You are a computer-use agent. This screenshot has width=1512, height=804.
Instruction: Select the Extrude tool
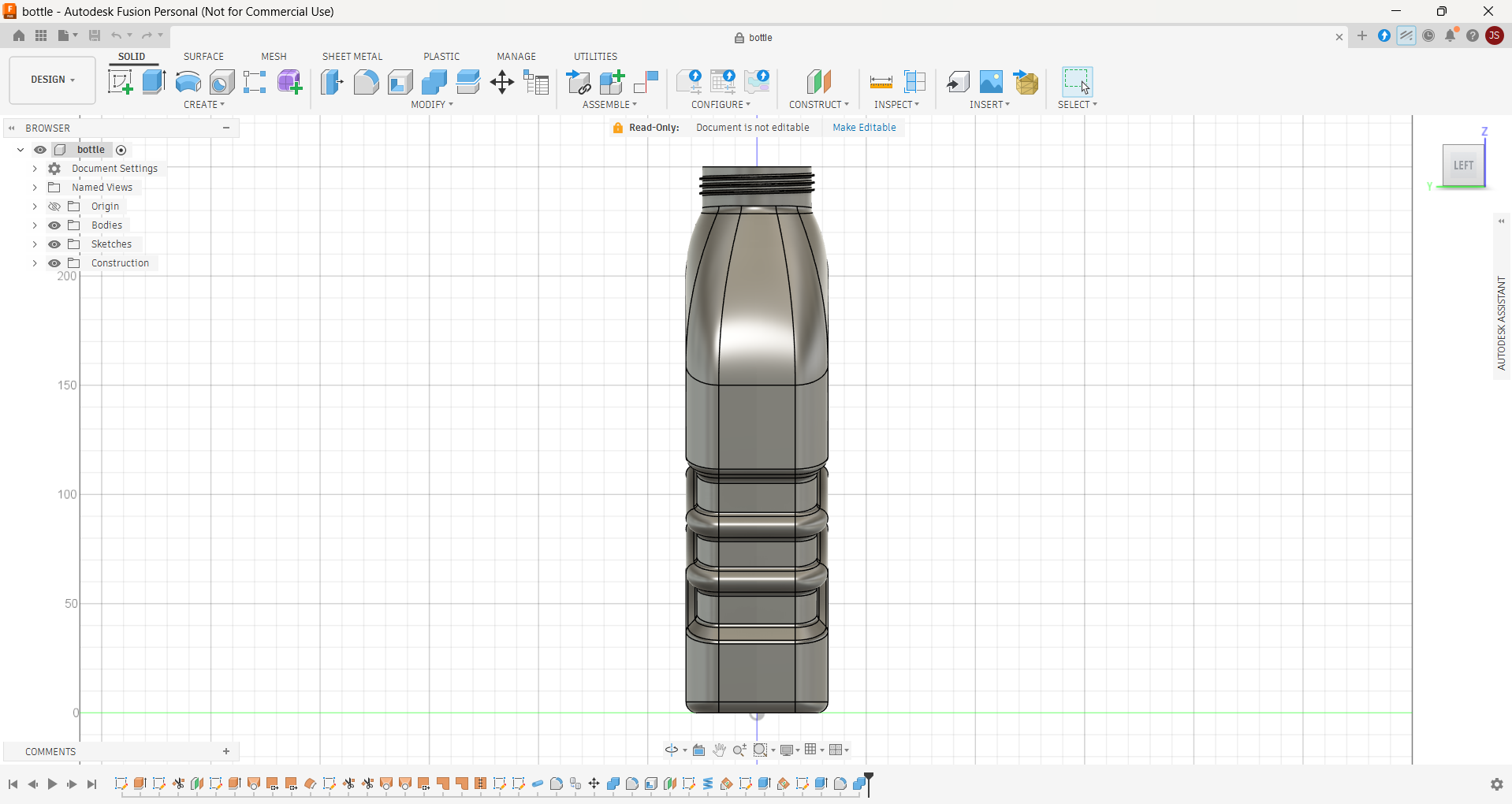[154, 82]
